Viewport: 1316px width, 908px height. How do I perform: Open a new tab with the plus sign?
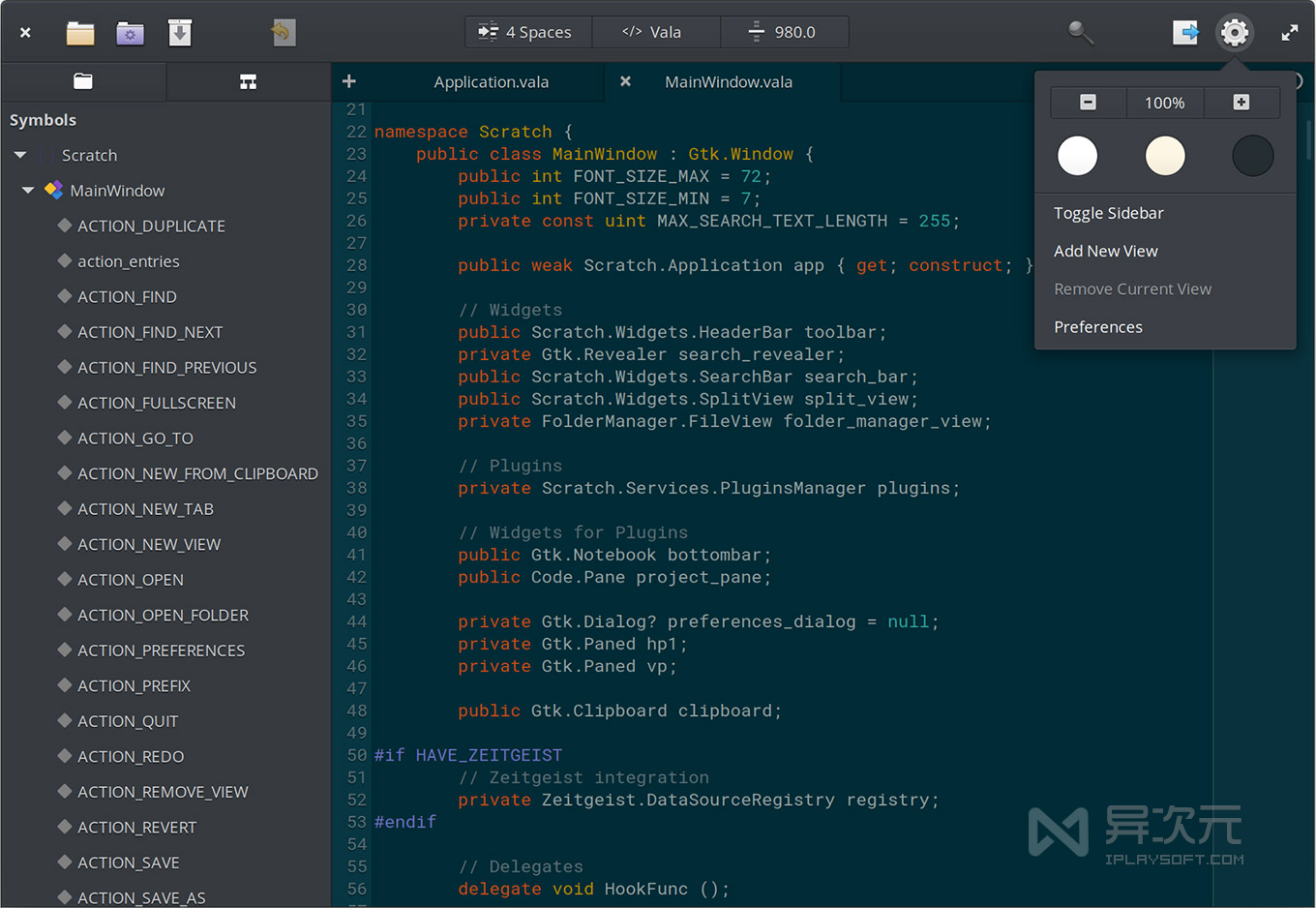348,82
